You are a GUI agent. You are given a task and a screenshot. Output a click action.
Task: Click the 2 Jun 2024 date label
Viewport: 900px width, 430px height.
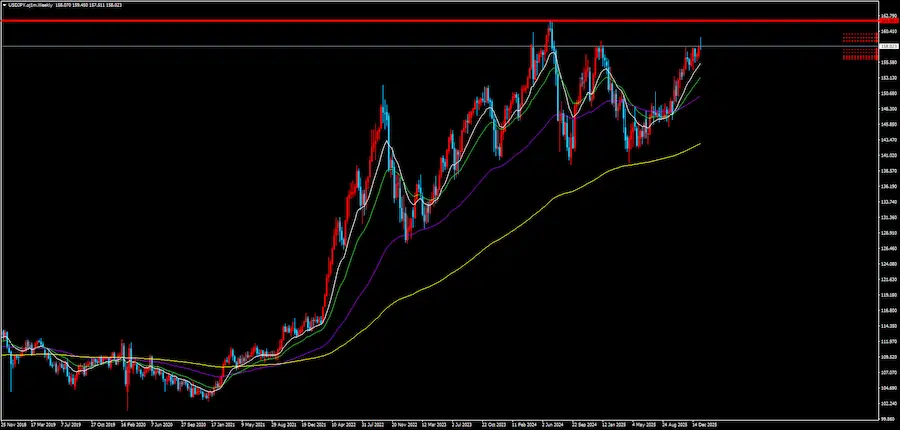(554, 424)
